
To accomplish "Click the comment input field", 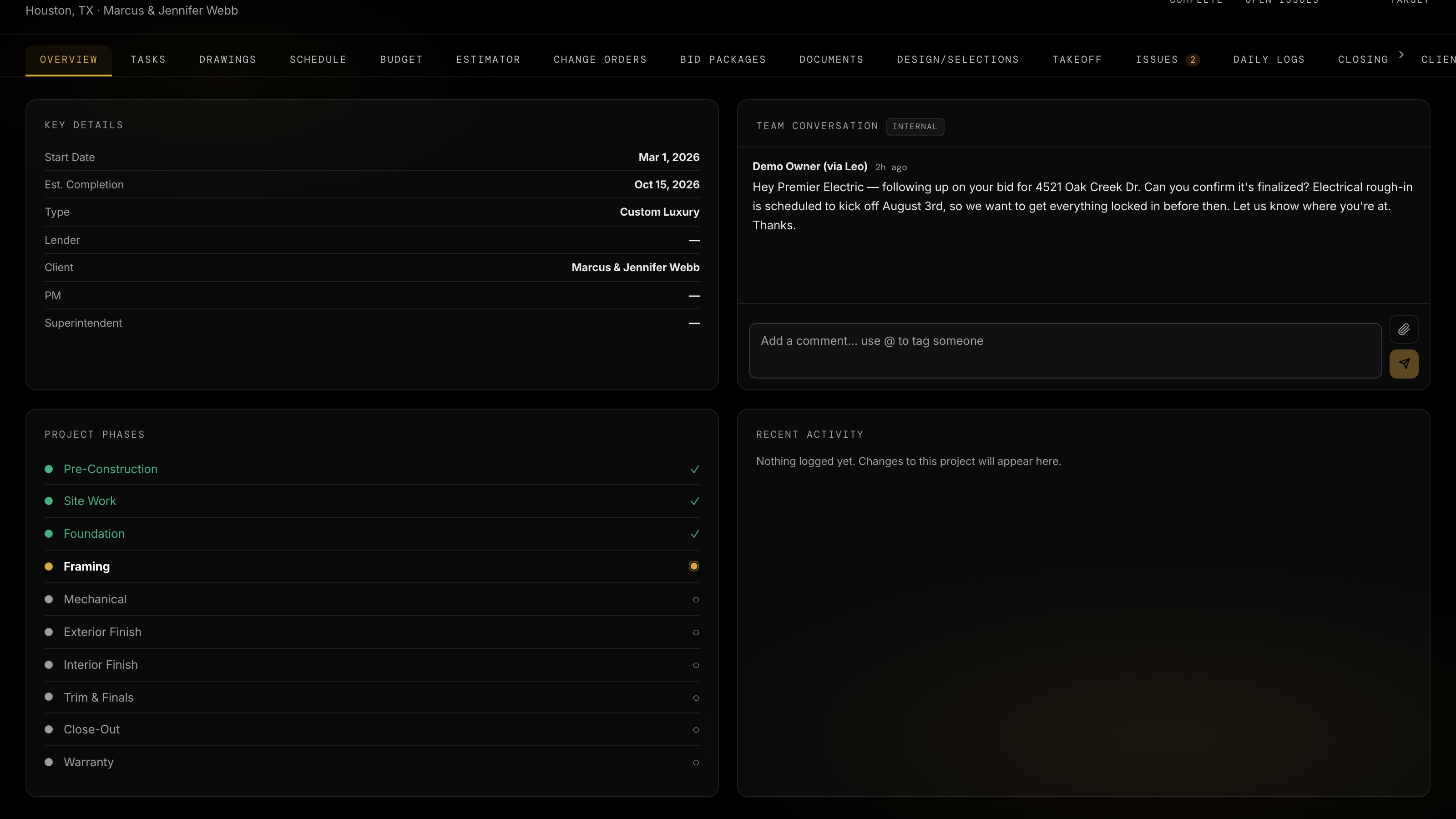I will click(1066, 350).
